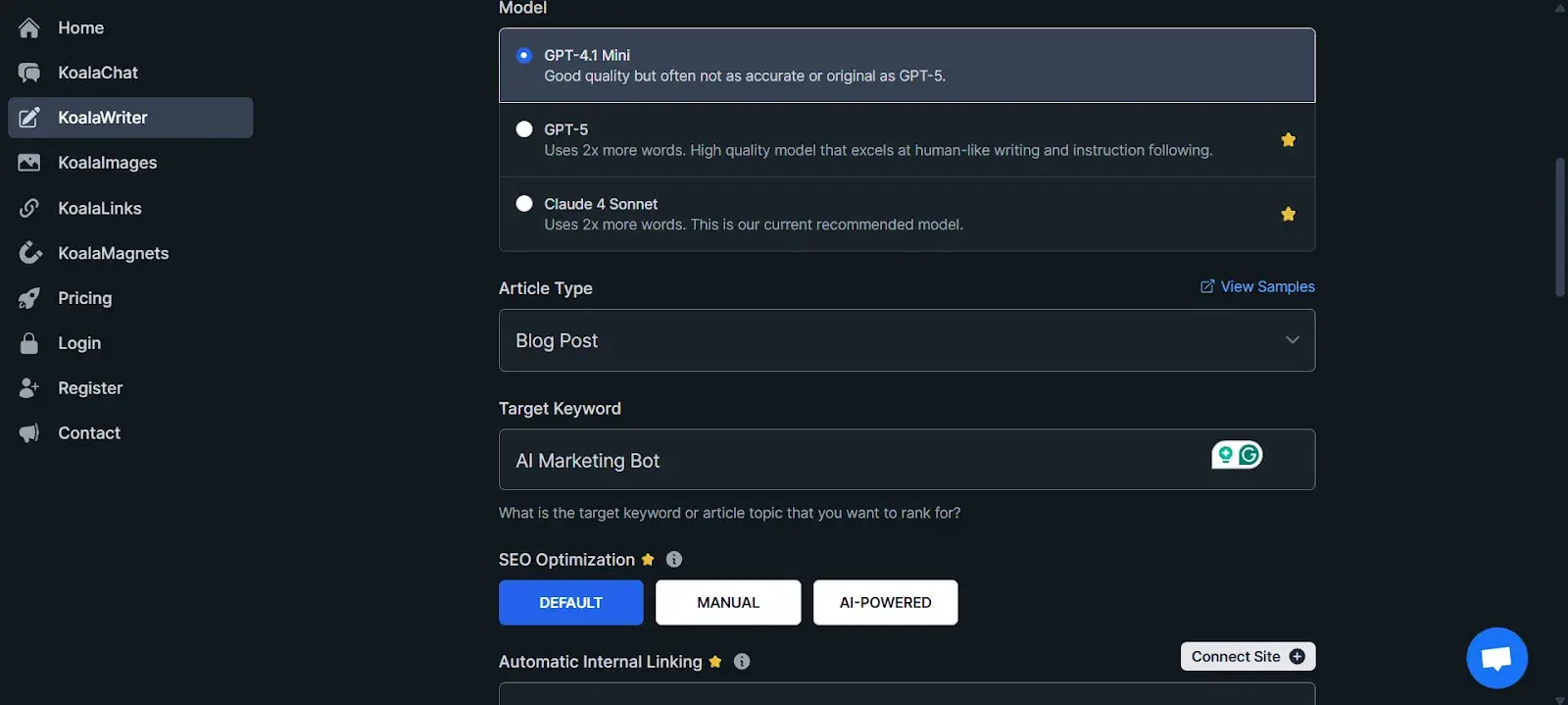
Task: Click the Connect Site button
Action: point(1248,657)
